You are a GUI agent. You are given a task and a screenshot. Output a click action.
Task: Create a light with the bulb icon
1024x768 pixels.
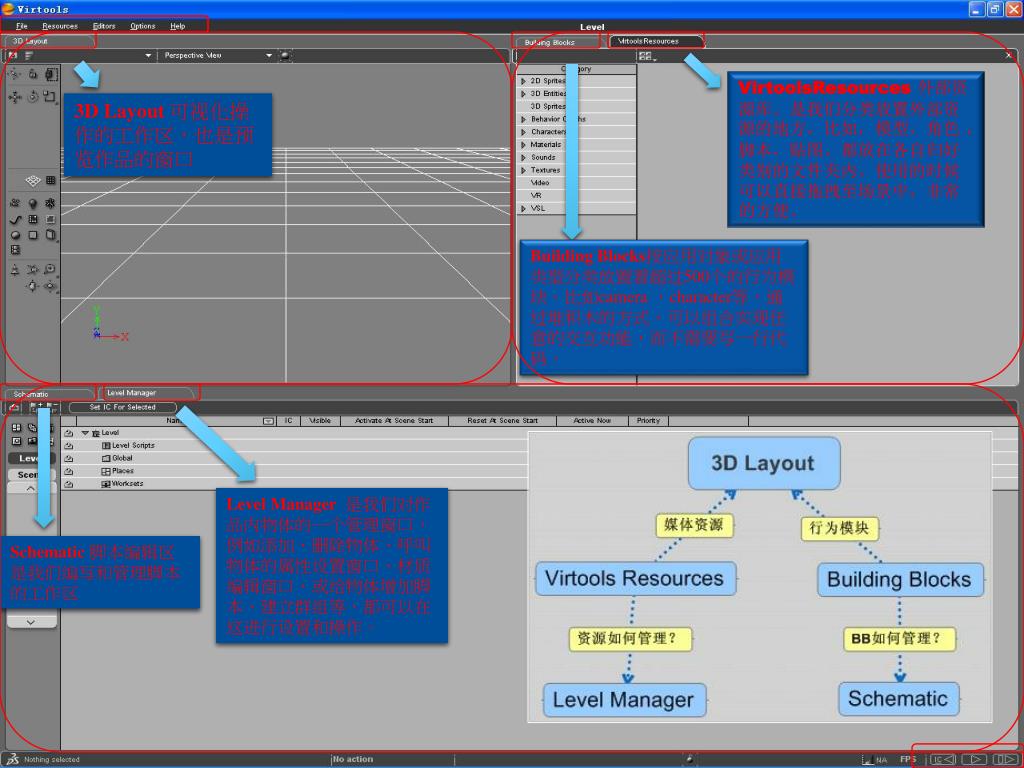pyautogui.click(x=33, y=204)
